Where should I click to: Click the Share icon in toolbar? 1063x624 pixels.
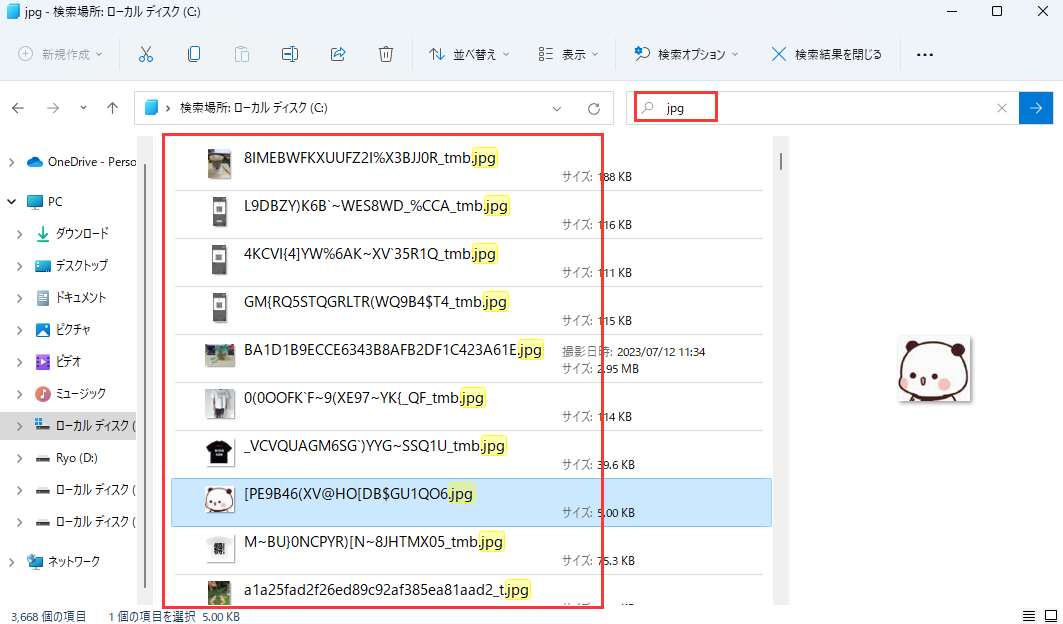pyautogui.click(x=338, y=54)
